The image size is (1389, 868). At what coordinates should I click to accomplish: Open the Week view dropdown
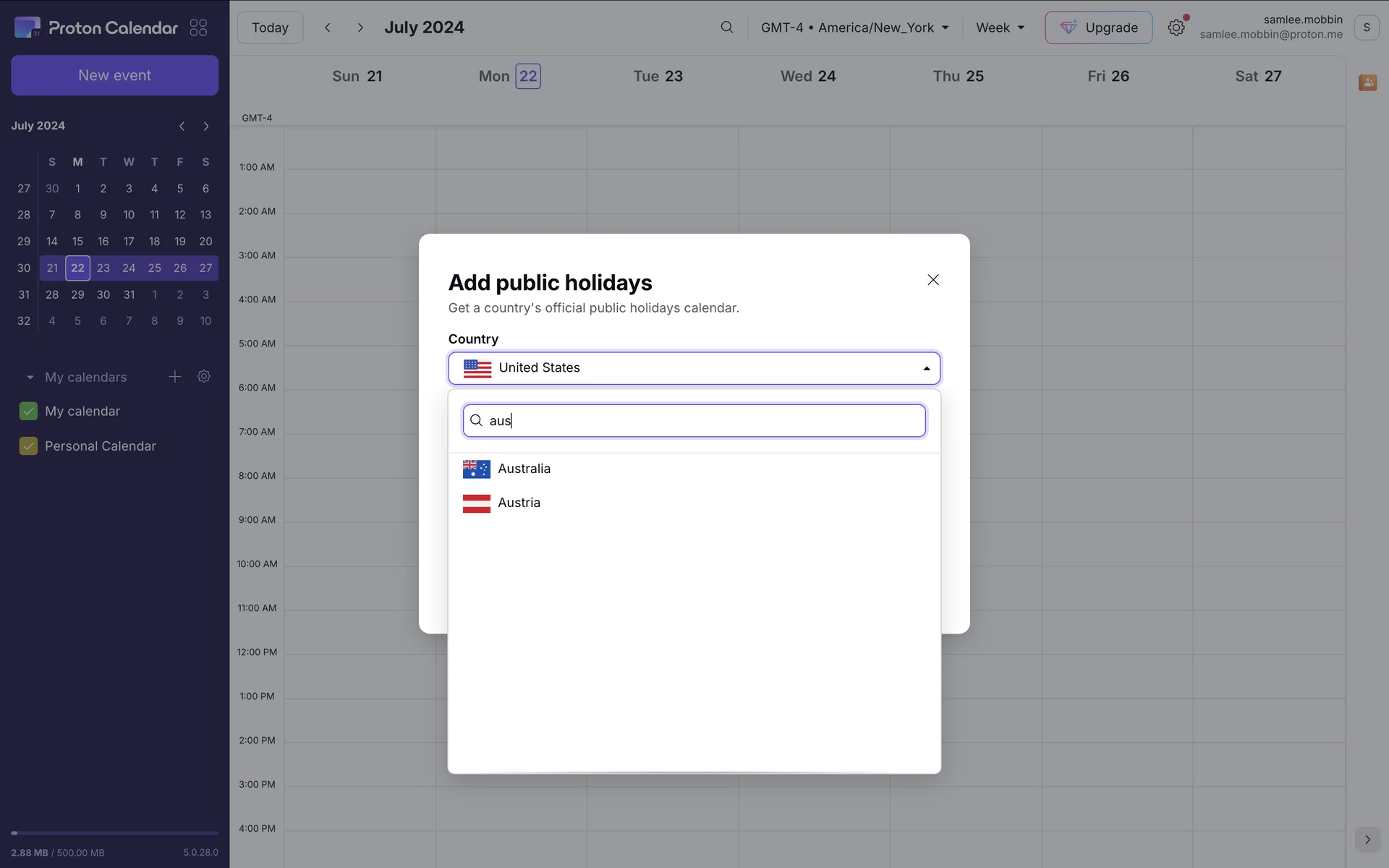(1000, 27)
